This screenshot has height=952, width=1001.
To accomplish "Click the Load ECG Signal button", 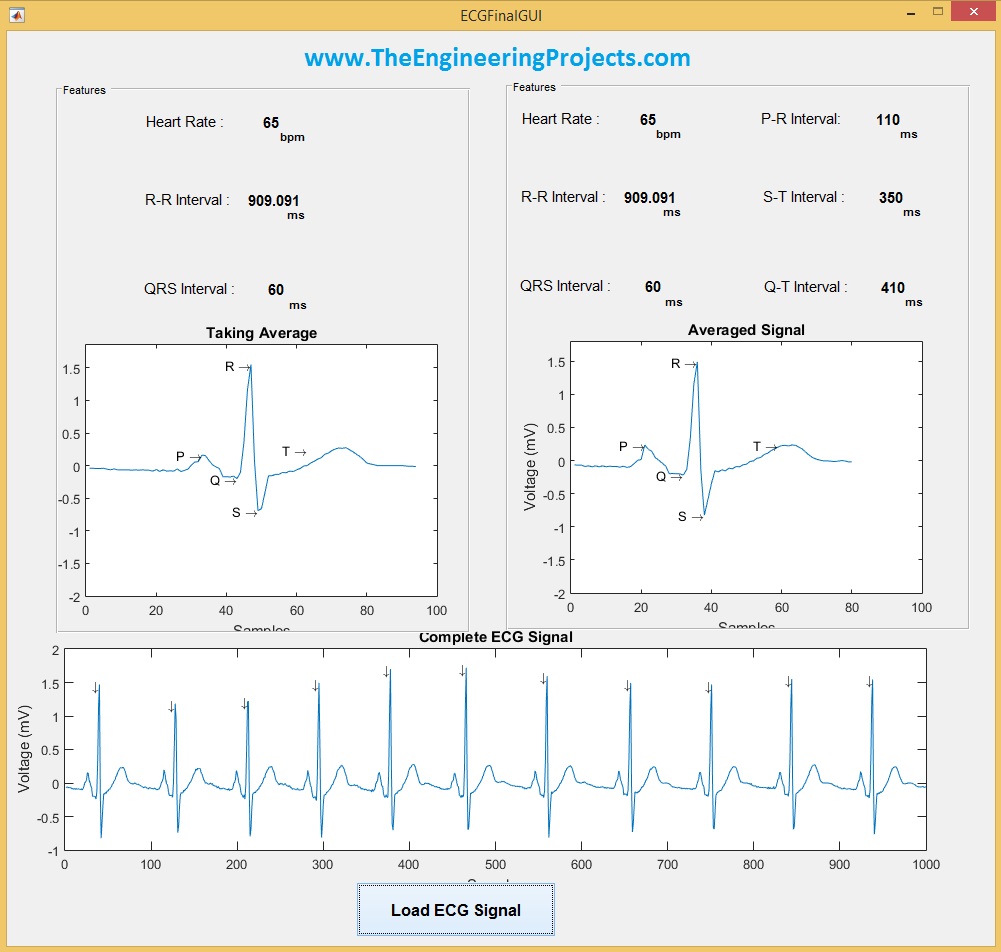I will 455,909.
